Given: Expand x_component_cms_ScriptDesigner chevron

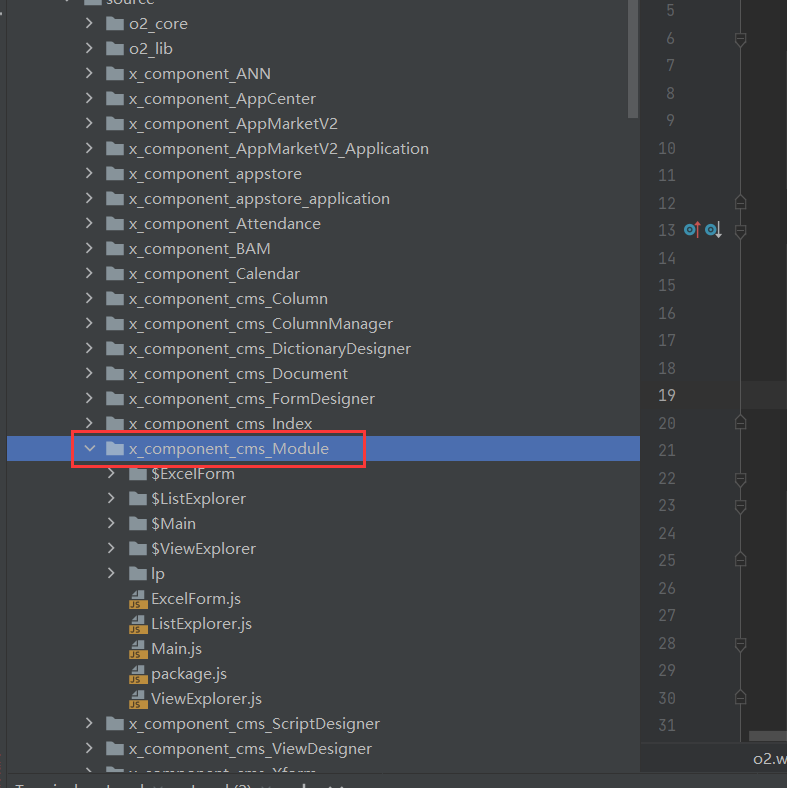Looking at the screenshot, I should coord(89,724).
